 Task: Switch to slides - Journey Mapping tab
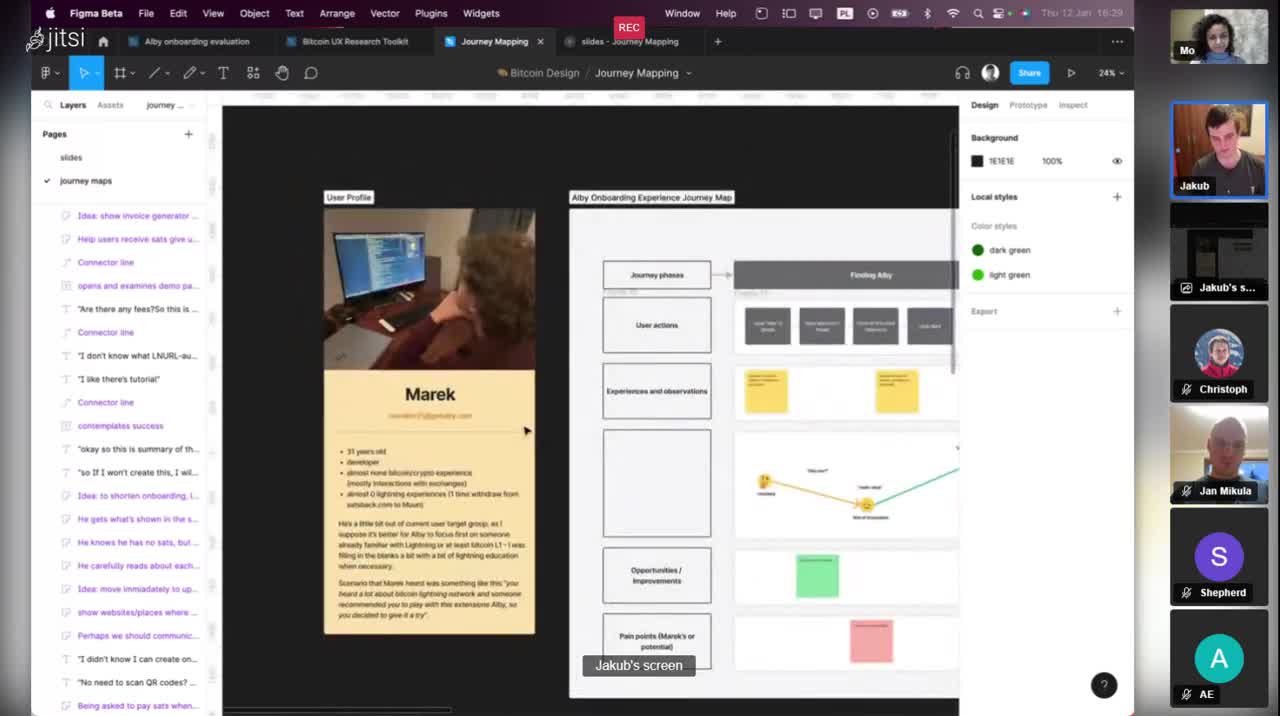click(x=630, y=42)
